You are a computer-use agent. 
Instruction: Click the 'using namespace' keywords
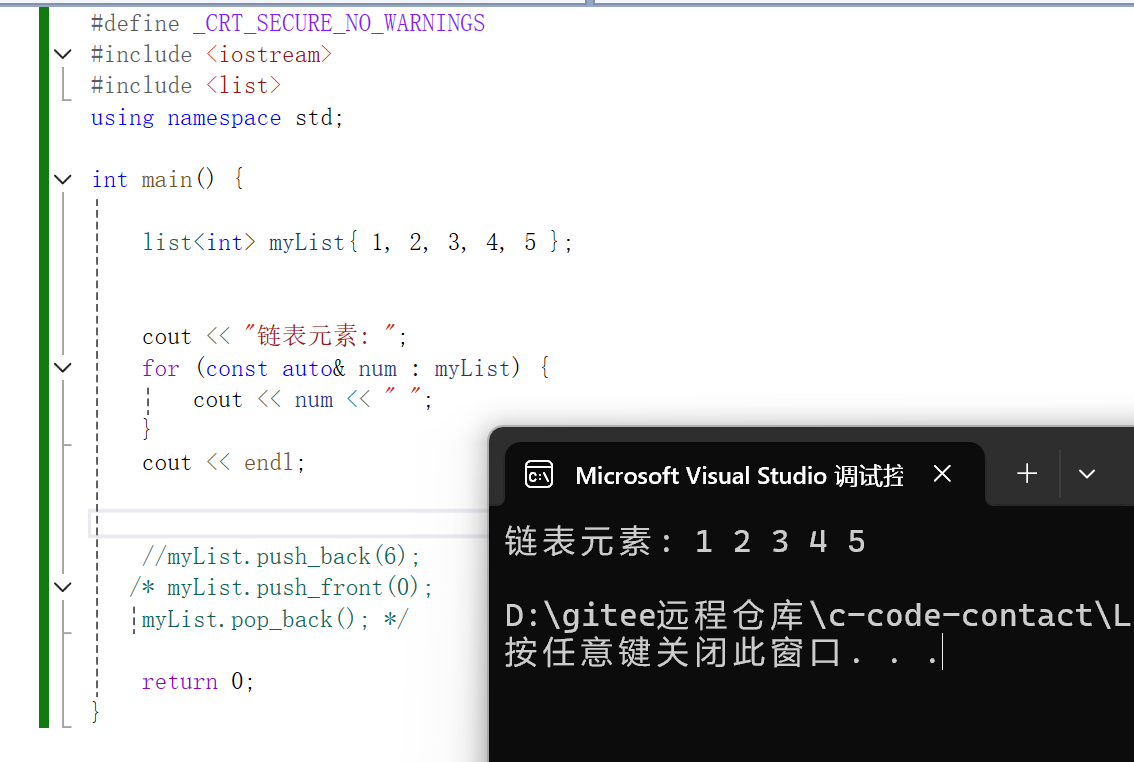click(186, 117)
